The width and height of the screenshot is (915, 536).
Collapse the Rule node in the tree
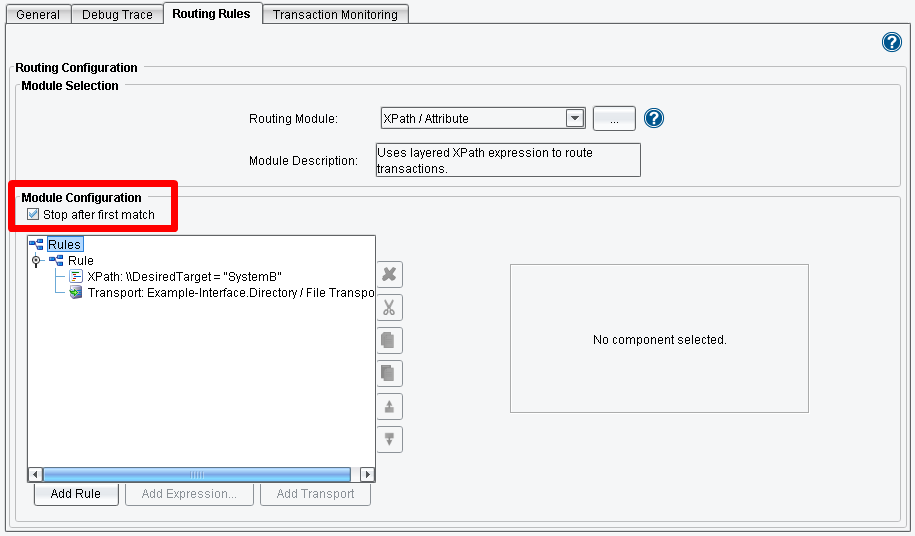37,261
